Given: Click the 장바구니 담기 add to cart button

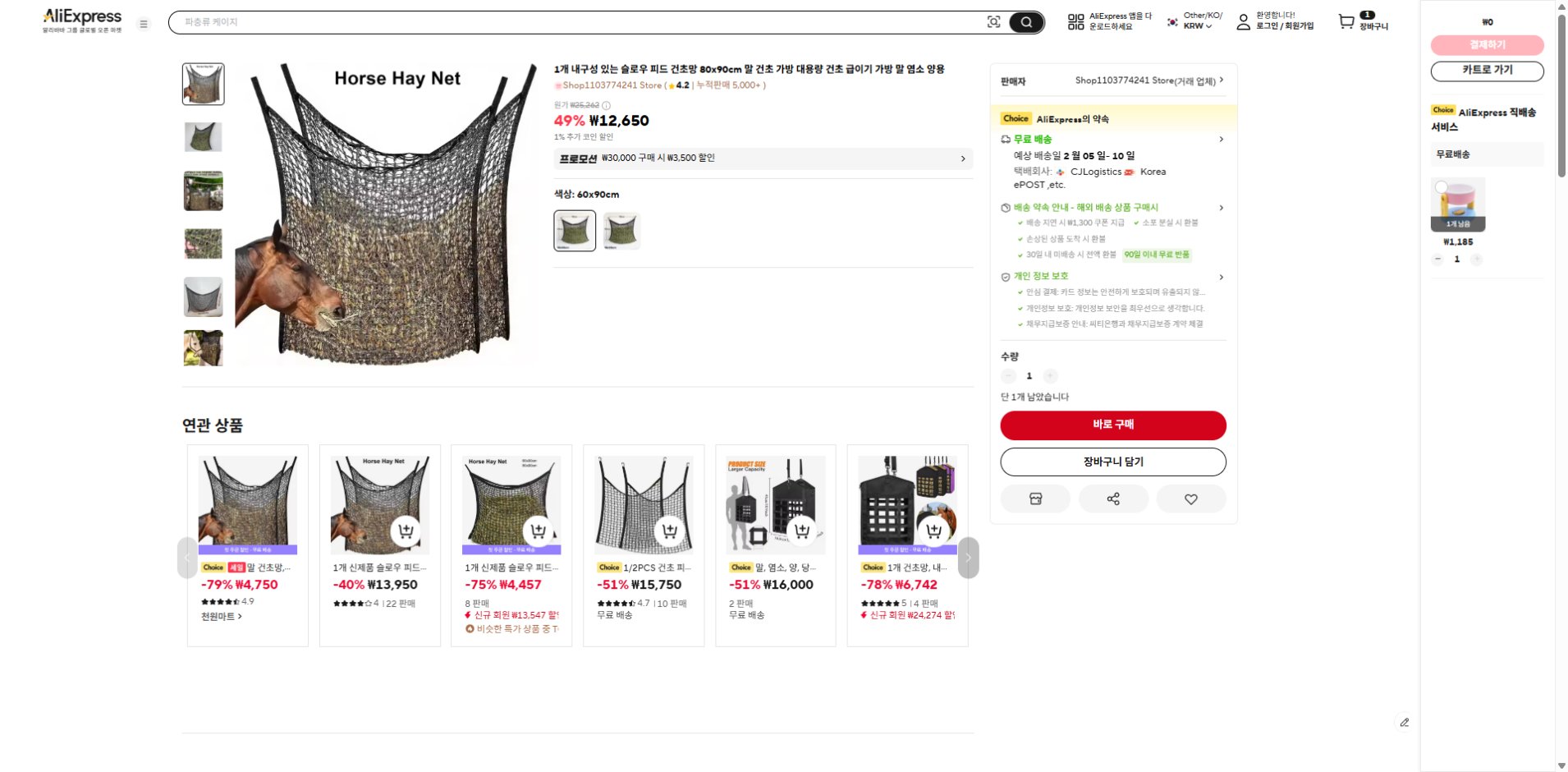Looking at the screenshot, I should pyautogui.click(x=1112, y=462).
